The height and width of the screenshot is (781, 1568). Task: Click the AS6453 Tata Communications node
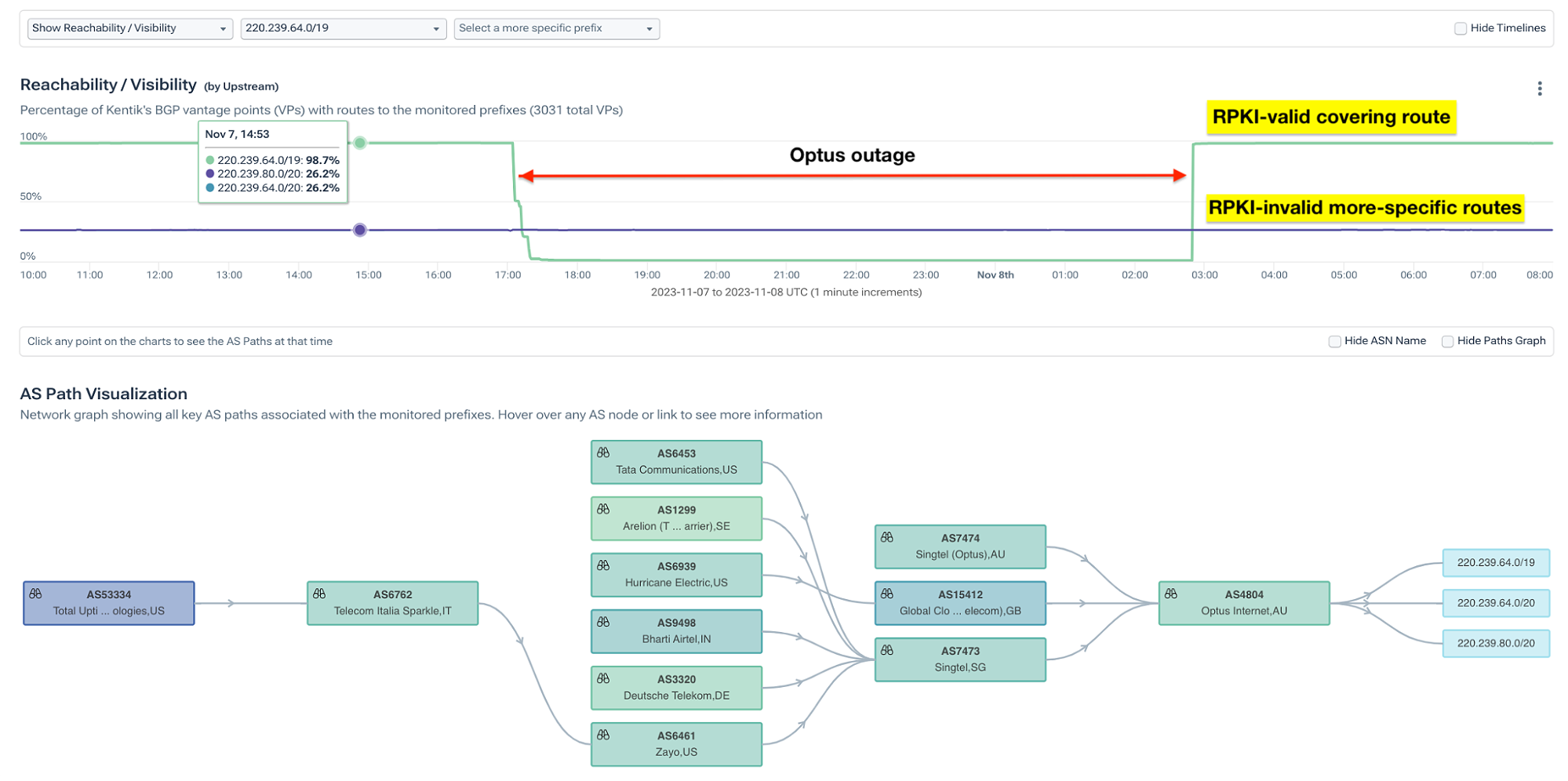[x=676, y=462]
